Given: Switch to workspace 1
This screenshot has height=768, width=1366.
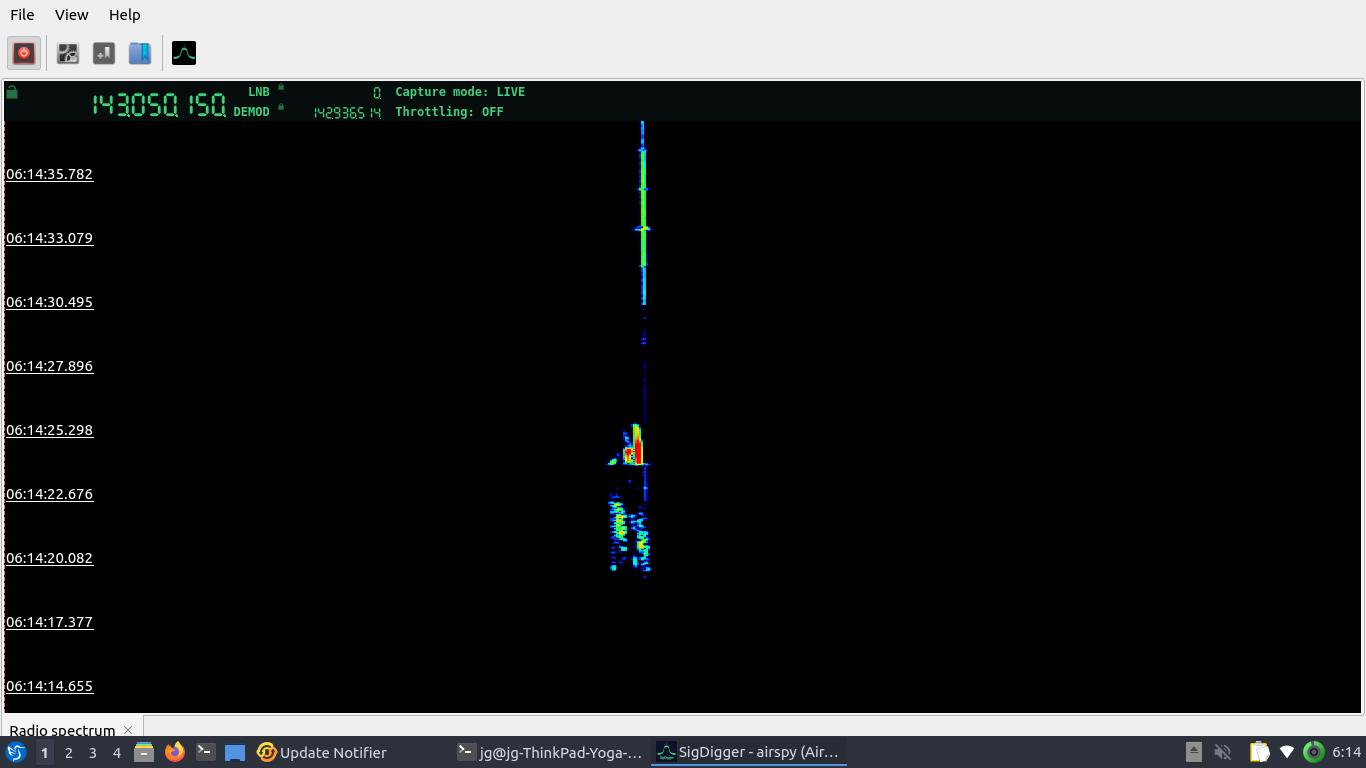Looking at the screenshot, I should pyautogui.click(x=44, y=753).
